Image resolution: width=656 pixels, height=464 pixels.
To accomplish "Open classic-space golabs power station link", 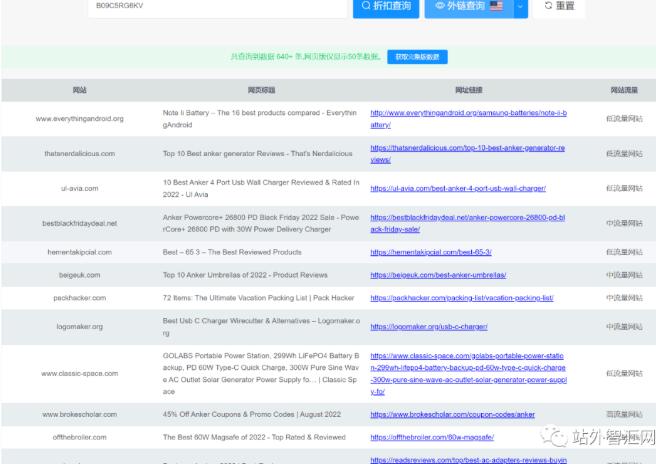I will (468, 374).
